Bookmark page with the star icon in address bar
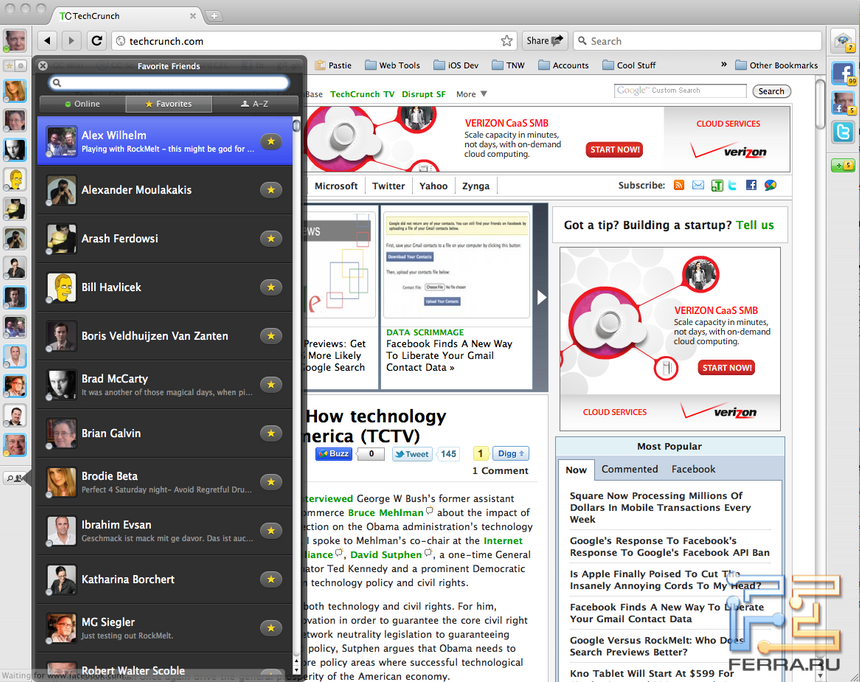 tap(506, 41)
